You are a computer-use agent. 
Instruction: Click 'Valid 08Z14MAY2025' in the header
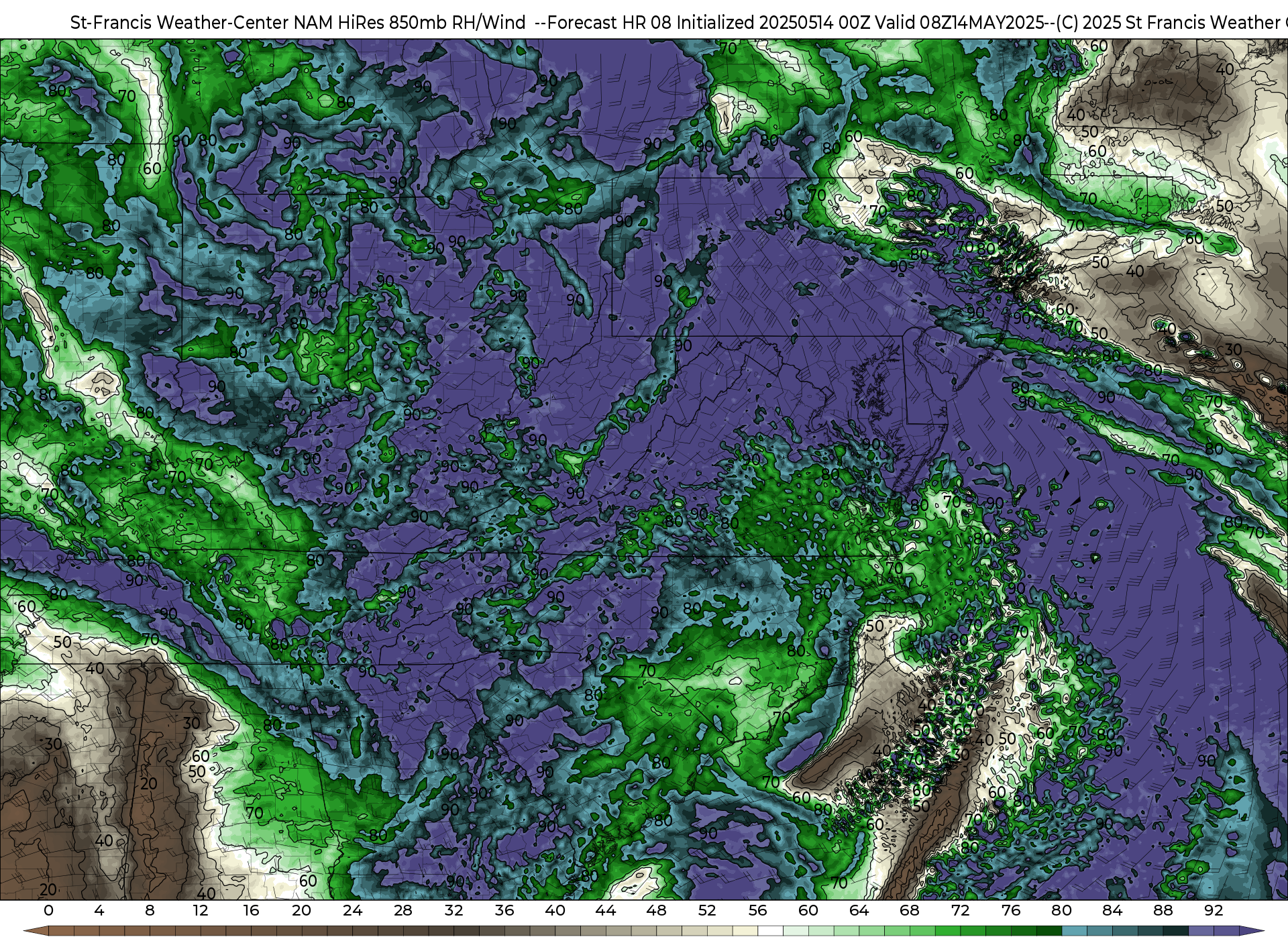[x=959, y=23]
